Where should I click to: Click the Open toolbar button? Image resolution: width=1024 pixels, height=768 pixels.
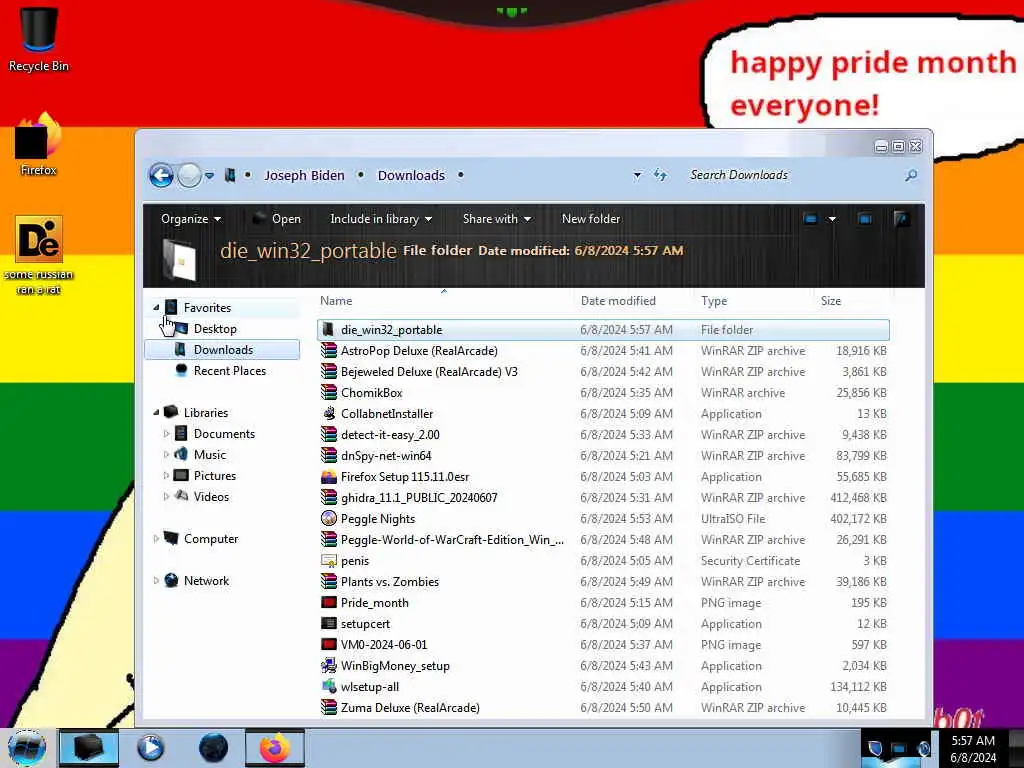click(x=277, y=219)
